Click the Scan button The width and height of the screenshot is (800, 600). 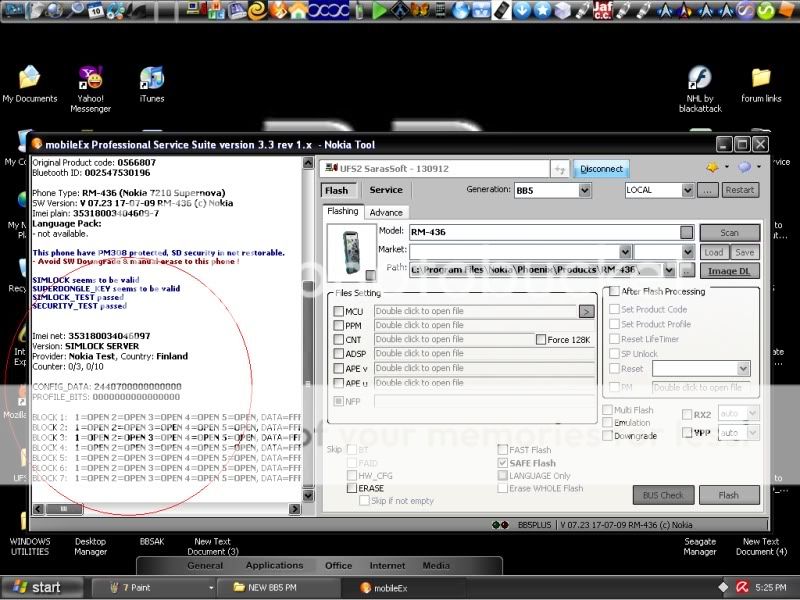click(x=730, y=233)
